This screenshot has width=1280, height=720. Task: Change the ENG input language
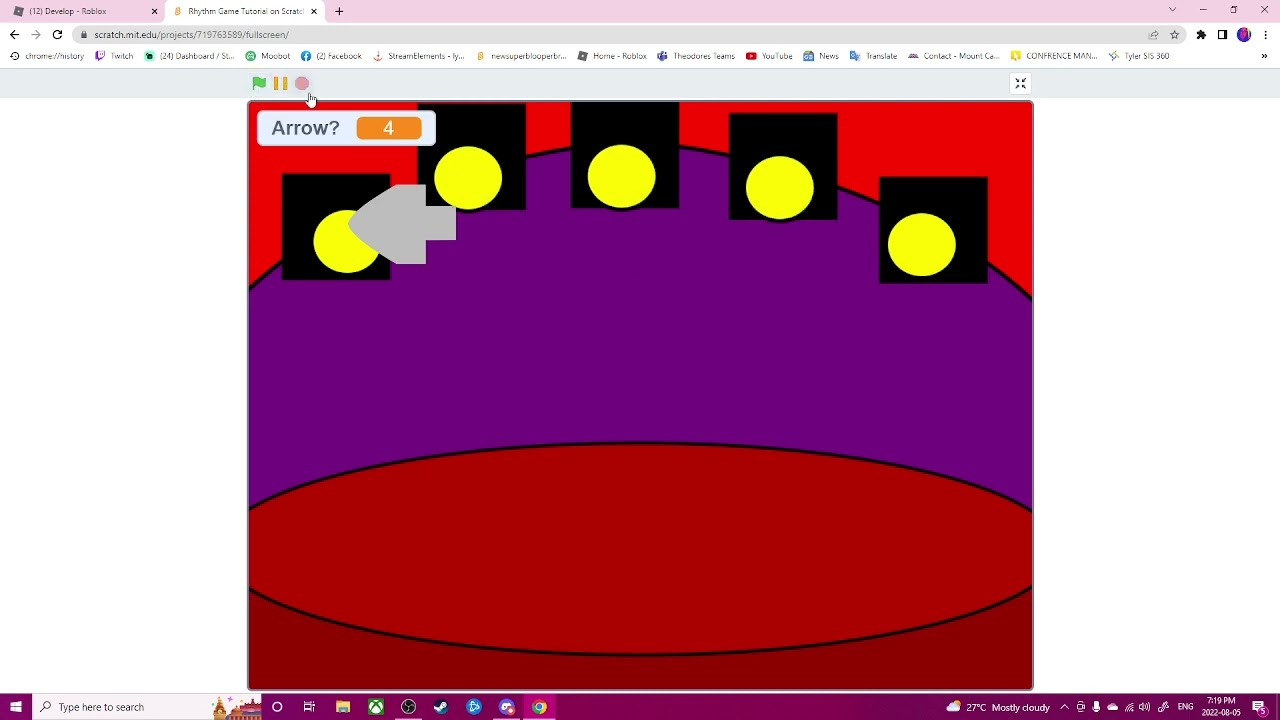(x=1186, y=707)
